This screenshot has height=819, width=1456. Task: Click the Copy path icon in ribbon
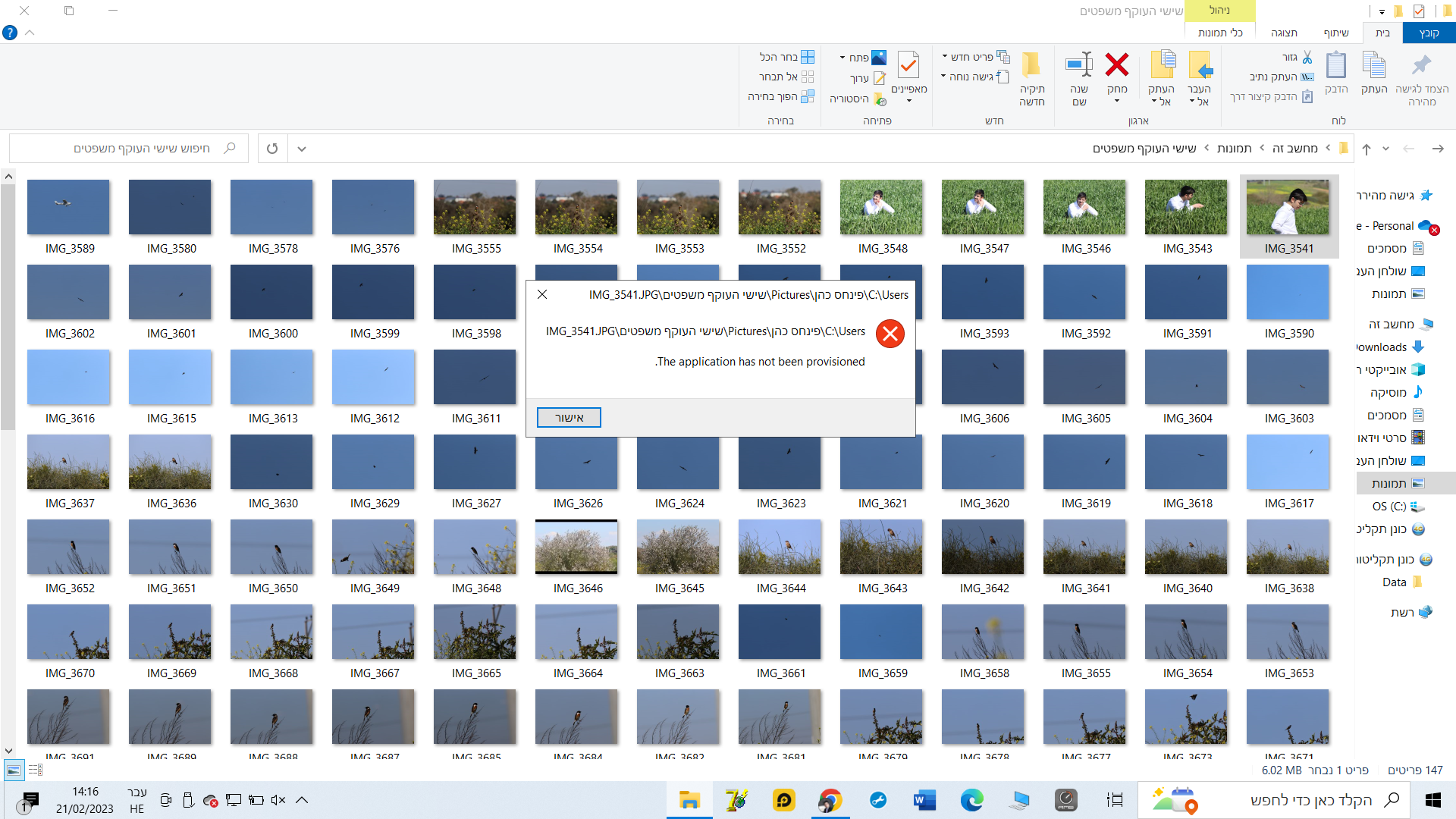tap(1307, 77)
